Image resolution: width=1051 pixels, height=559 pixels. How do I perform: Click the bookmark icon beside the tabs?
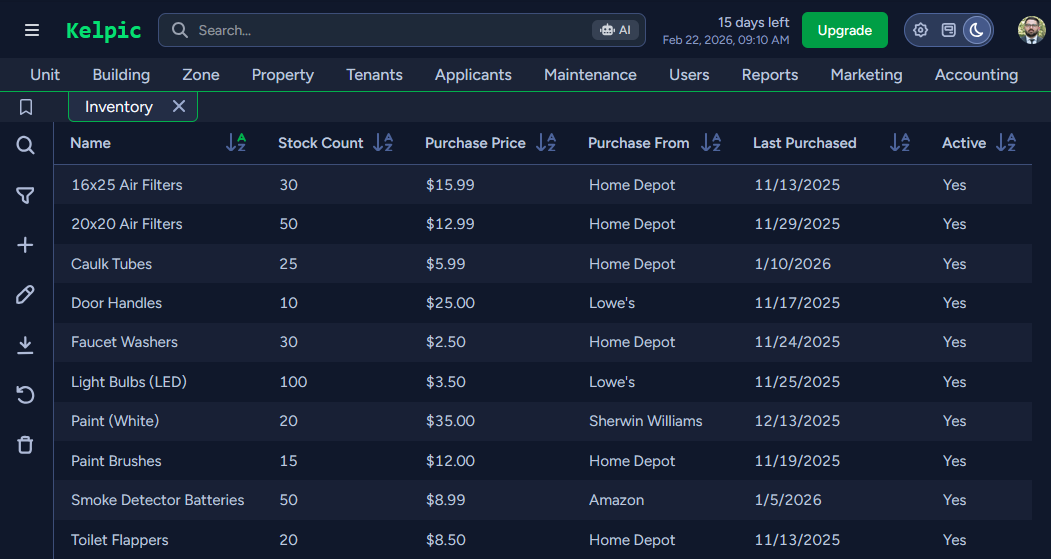click(26, 107)
